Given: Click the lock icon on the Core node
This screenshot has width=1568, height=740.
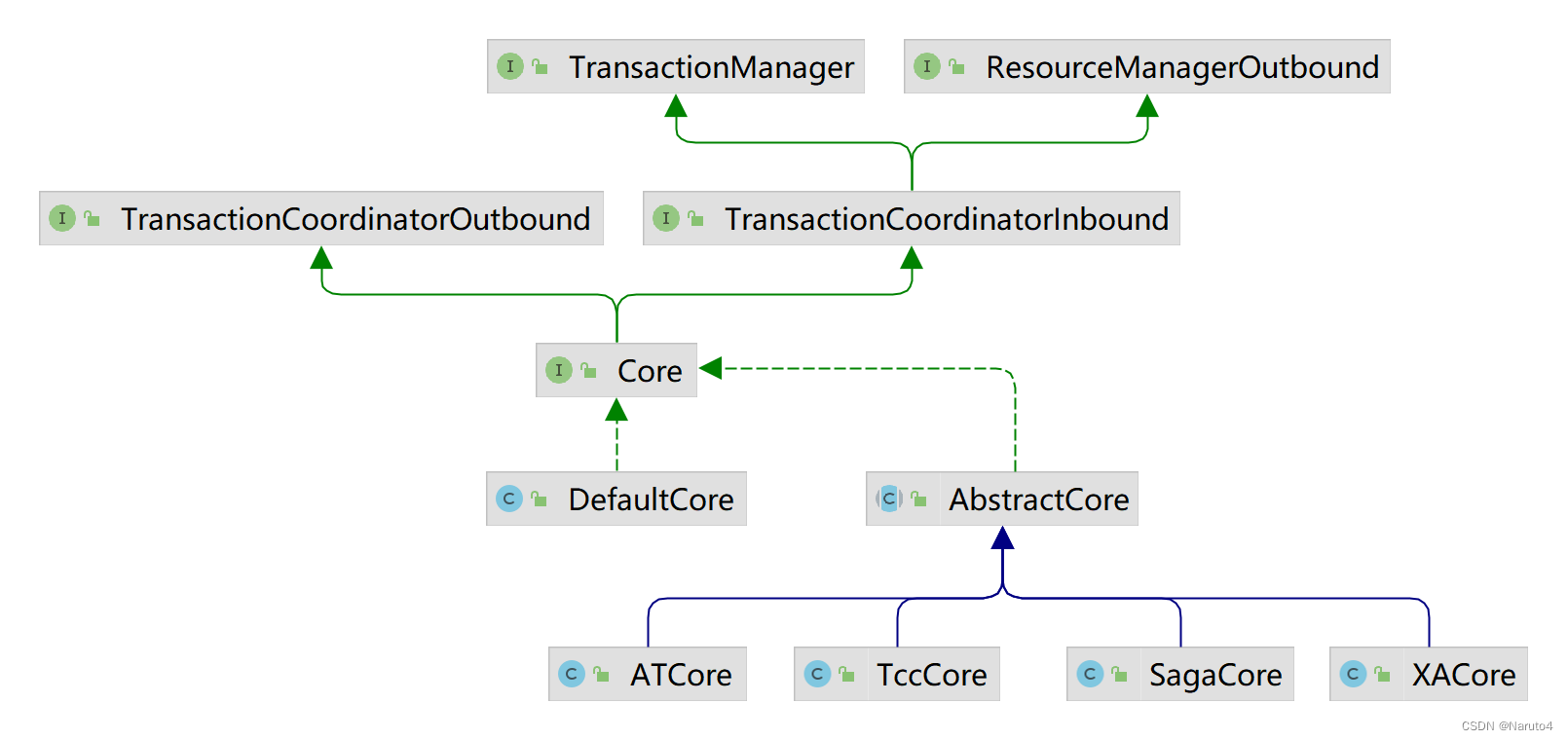Looking at the screenshot, I should point(588,369).
